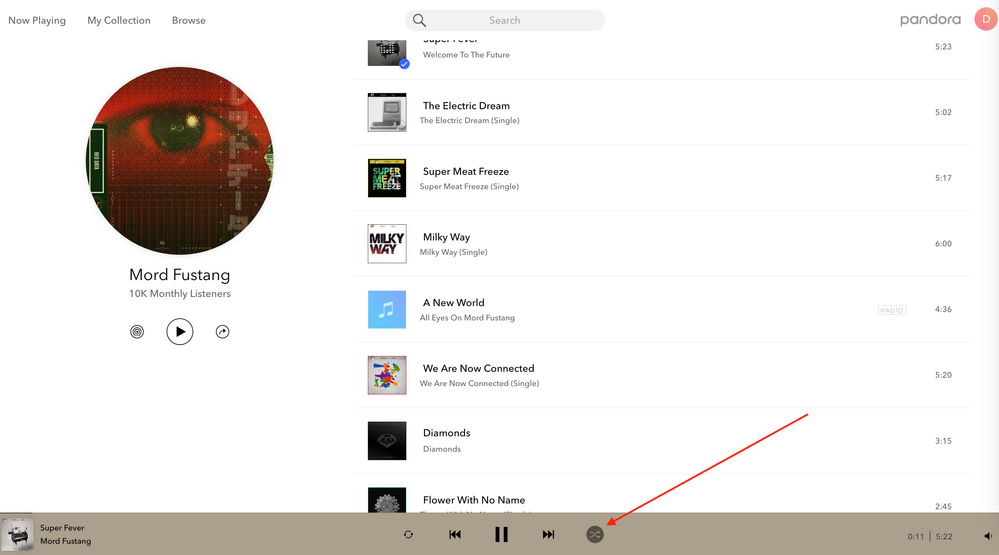Open the Now Playing tab
Image resolution: width=999 pixels, height=555 pixels.
point(37,20)
